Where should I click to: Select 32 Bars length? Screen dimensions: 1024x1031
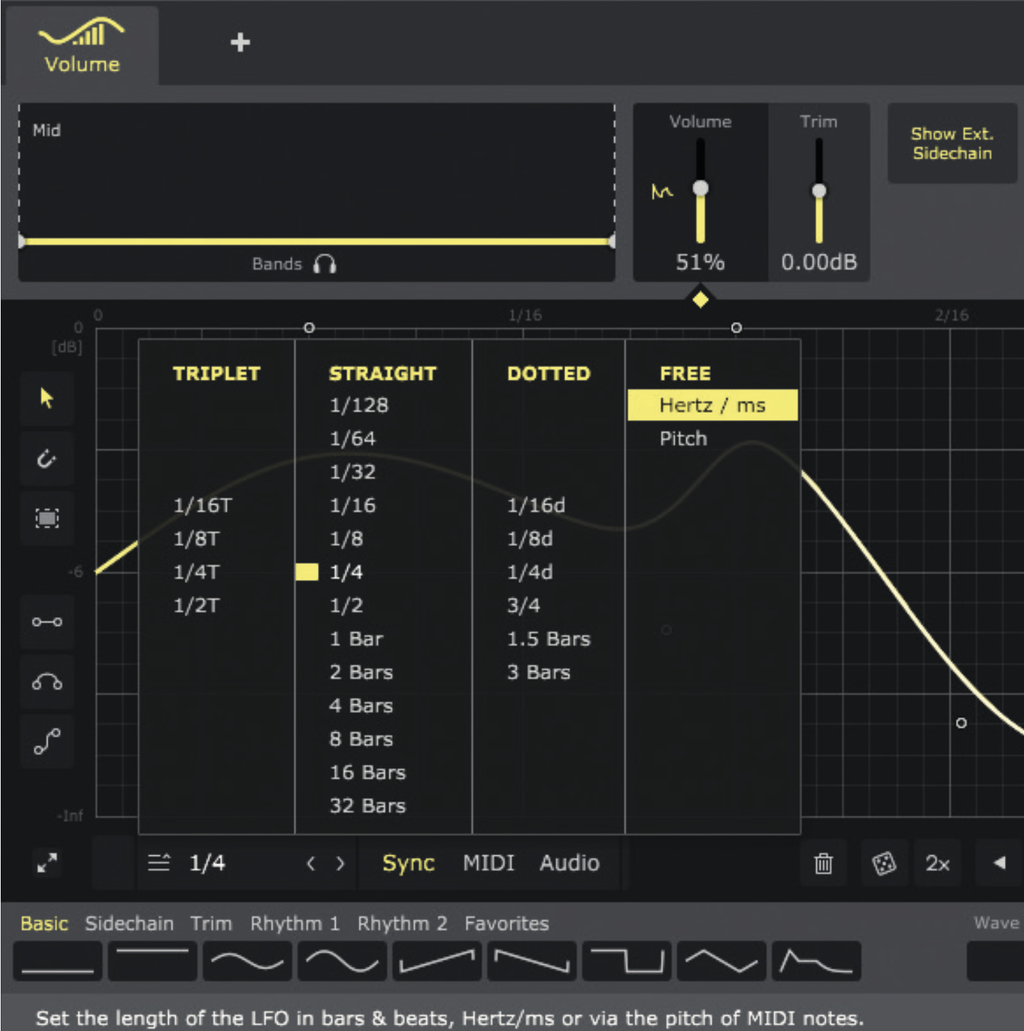pos(368,806)
